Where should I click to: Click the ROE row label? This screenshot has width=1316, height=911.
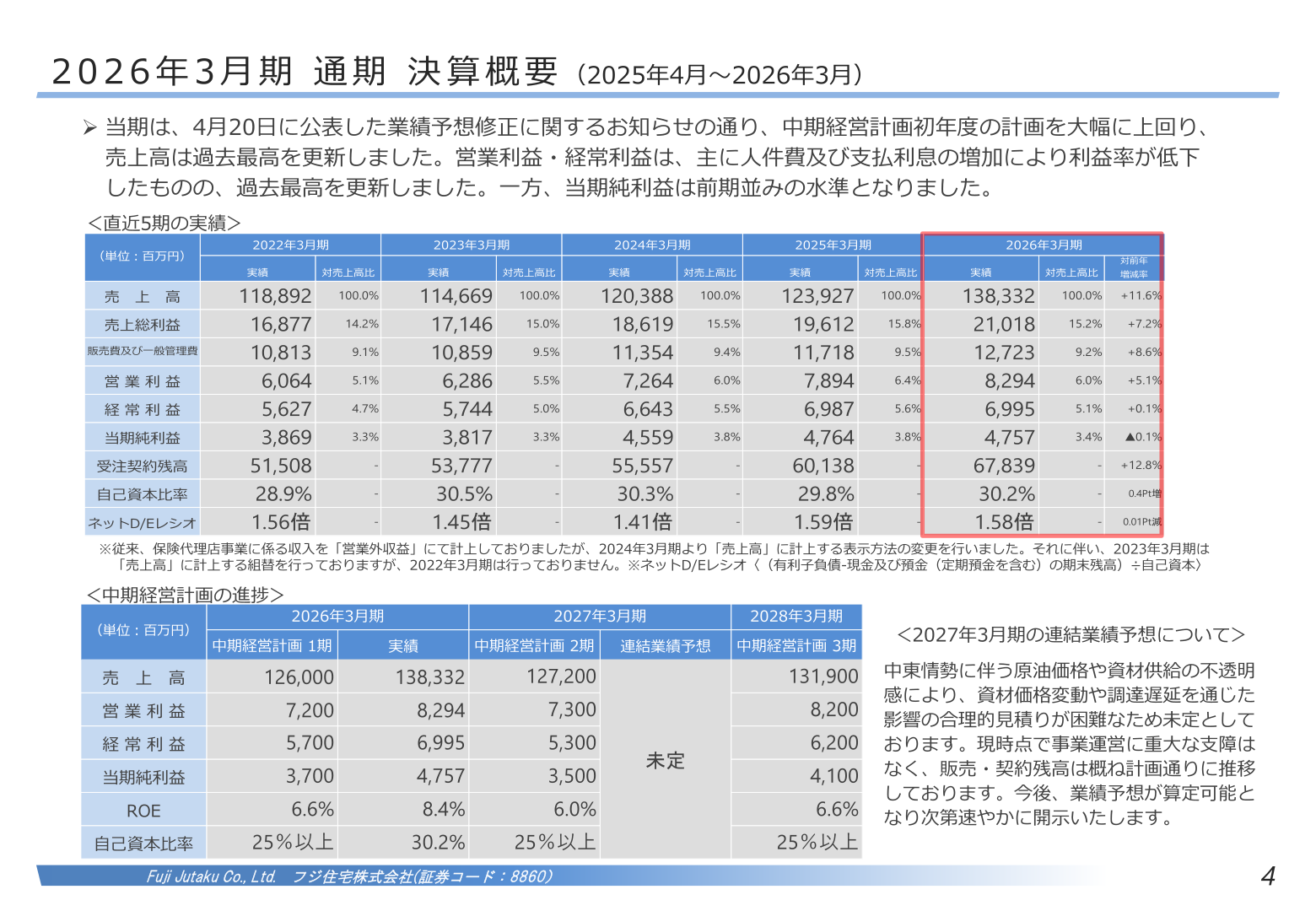(143, 811)
